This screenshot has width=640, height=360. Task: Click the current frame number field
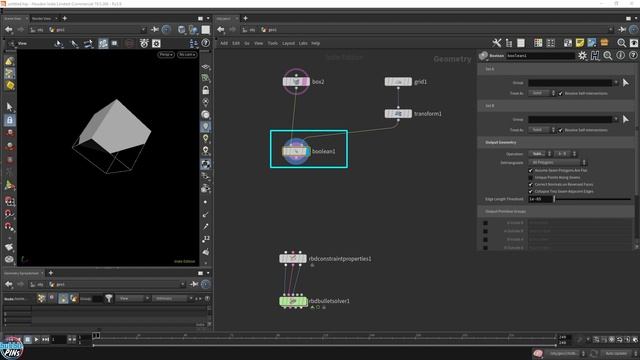[x=58, y=340]
